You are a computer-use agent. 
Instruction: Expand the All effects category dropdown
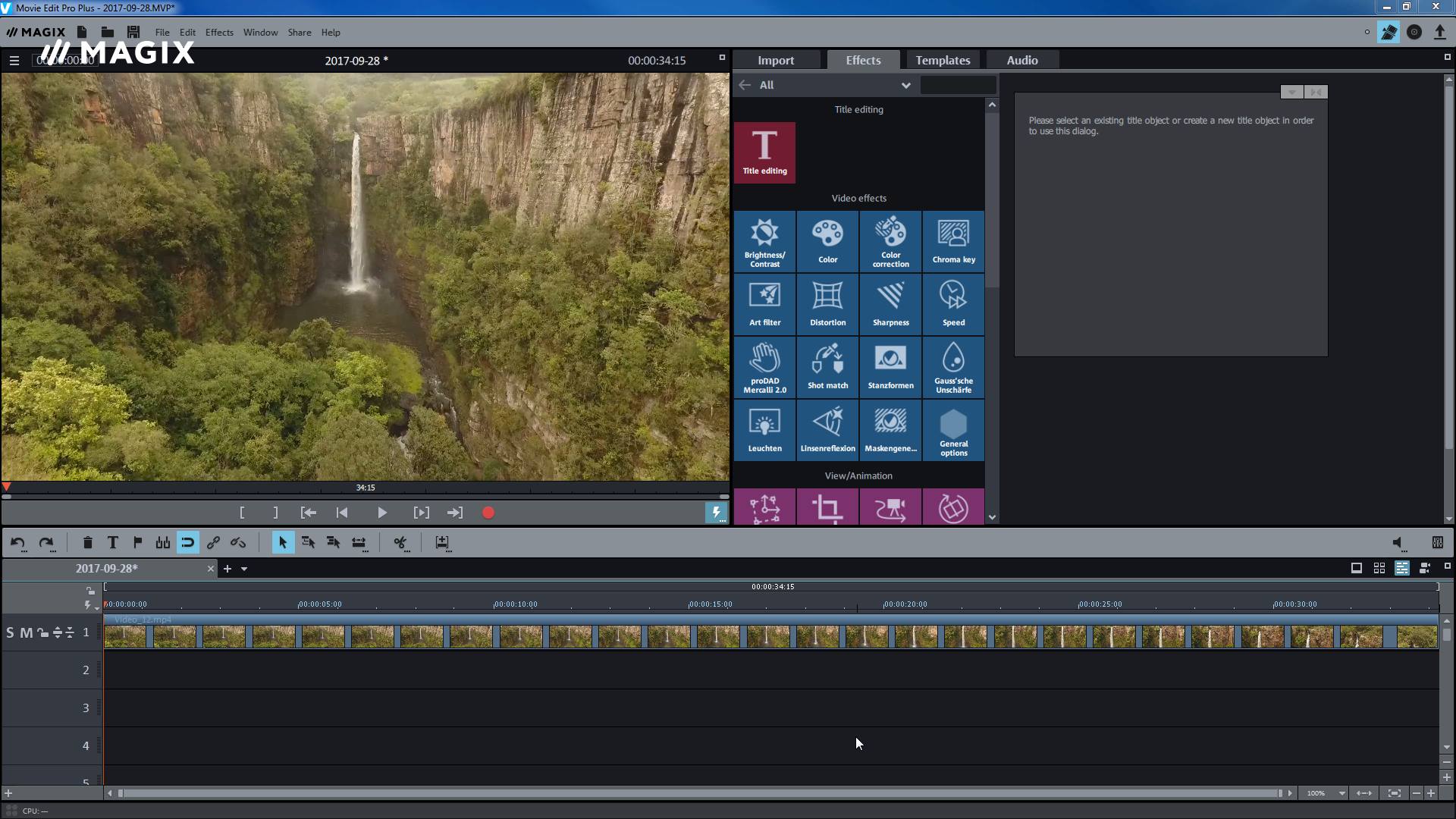click(905, 84)
